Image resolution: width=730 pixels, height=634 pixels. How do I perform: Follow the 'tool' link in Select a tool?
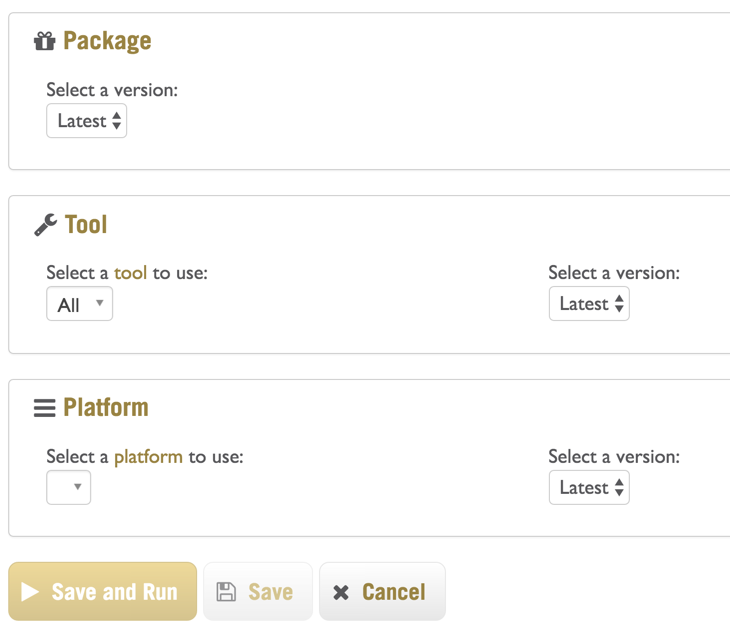pyautogui.click(x=130, y=273)
